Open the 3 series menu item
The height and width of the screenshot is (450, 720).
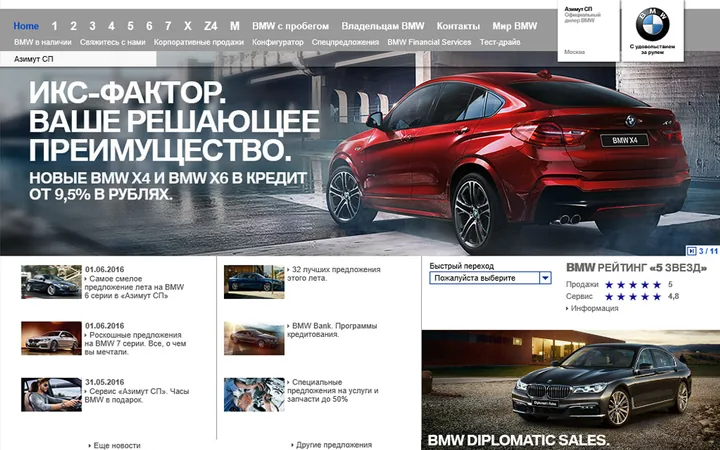(92, 26)
